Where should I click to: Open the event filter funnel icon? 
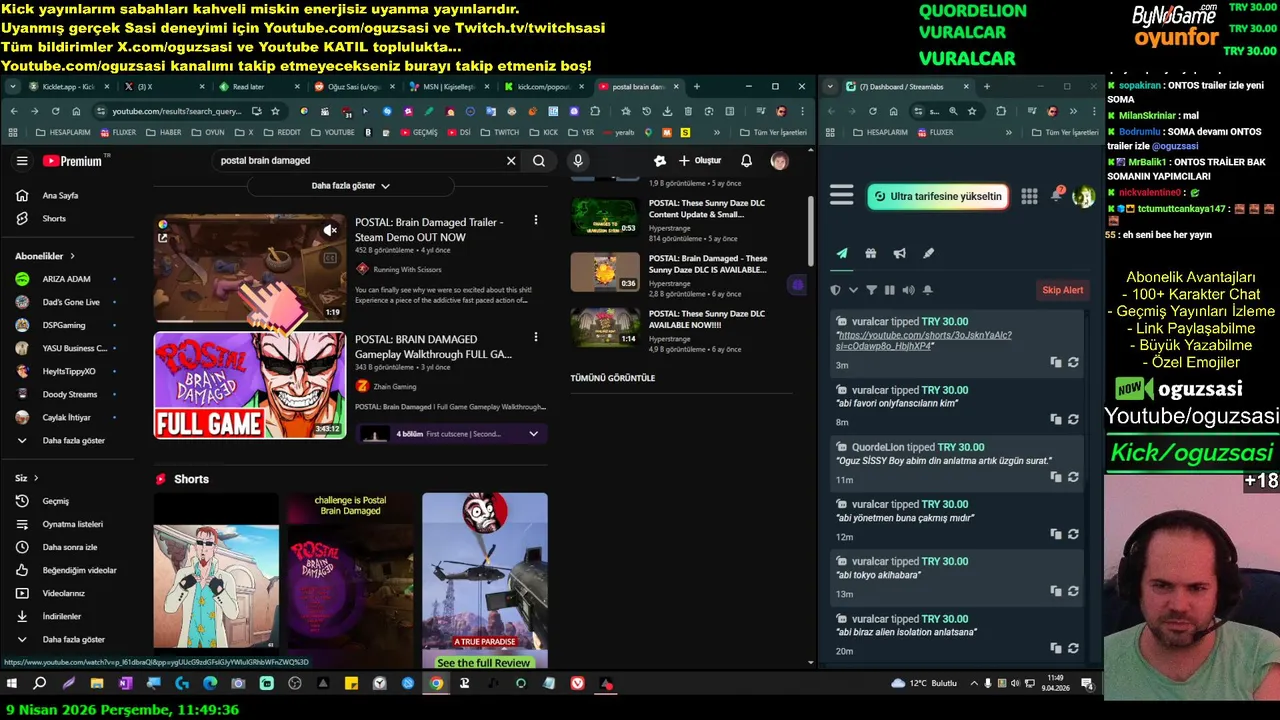[871, 290]
